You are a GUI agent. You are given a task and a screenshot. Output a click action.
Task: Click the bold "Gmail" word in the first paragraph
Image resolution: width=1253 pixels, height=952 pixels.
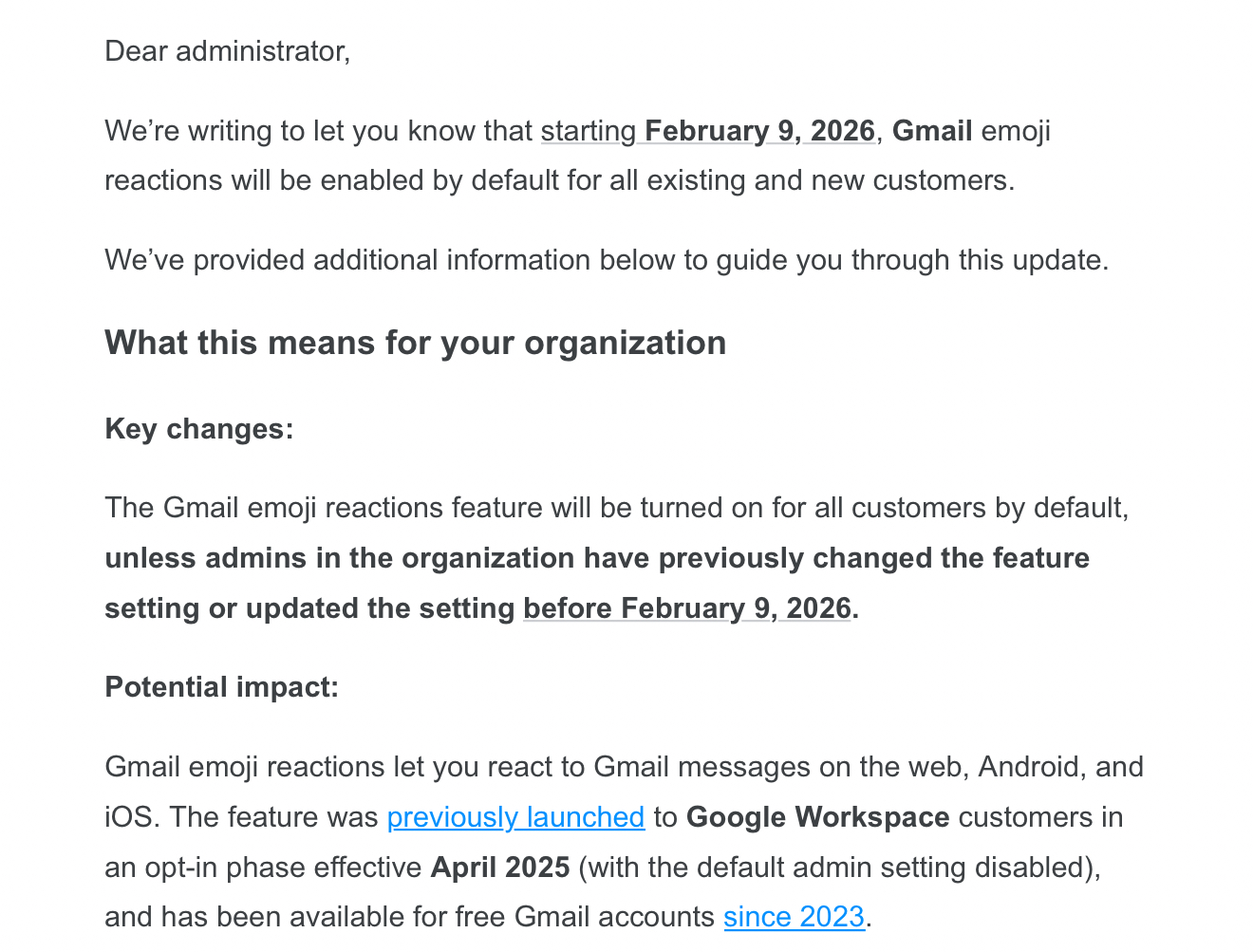coord(931,131)
